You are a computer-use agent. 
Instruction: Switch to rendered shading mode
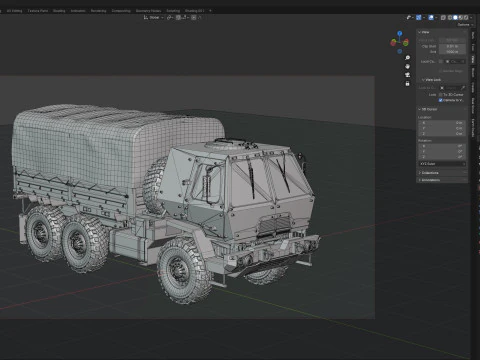pos(466,18)
